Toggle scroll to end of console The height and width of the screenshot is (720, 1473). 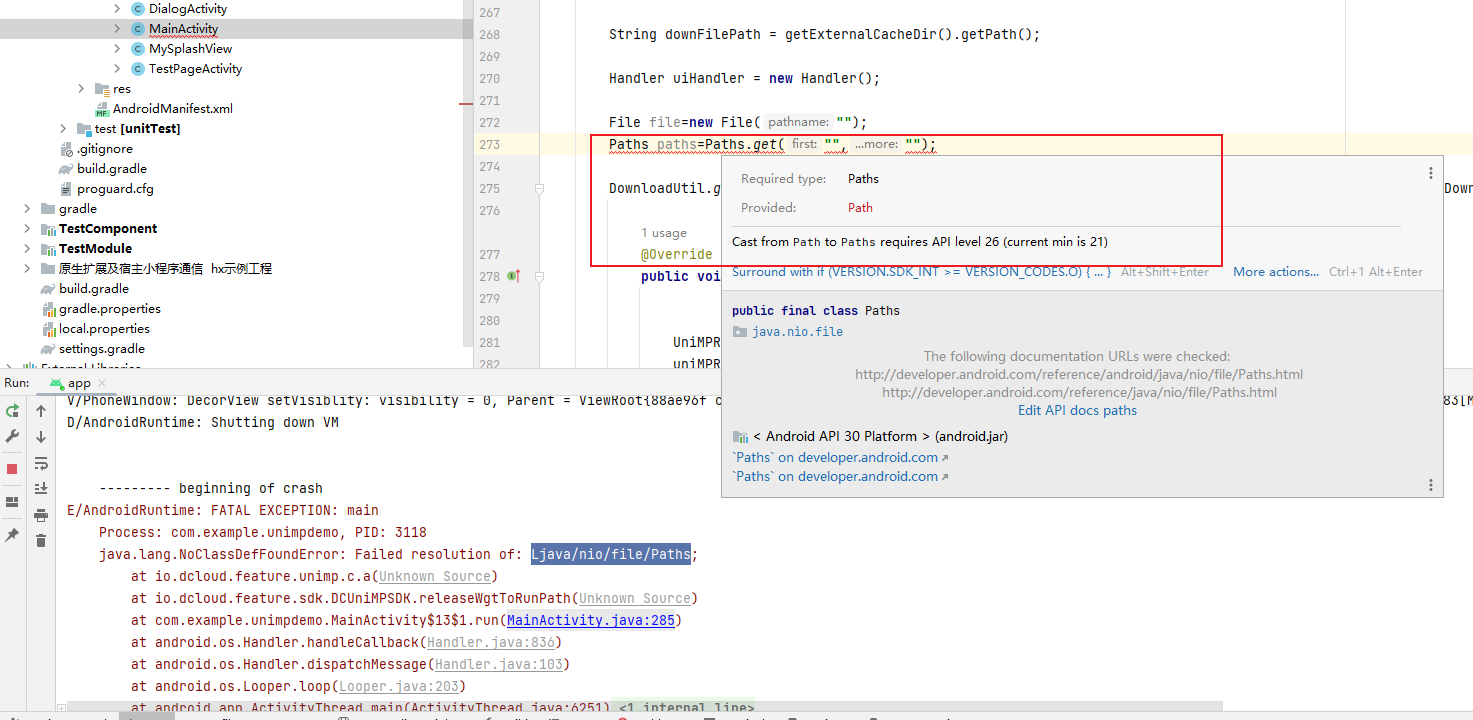point(41,489)
